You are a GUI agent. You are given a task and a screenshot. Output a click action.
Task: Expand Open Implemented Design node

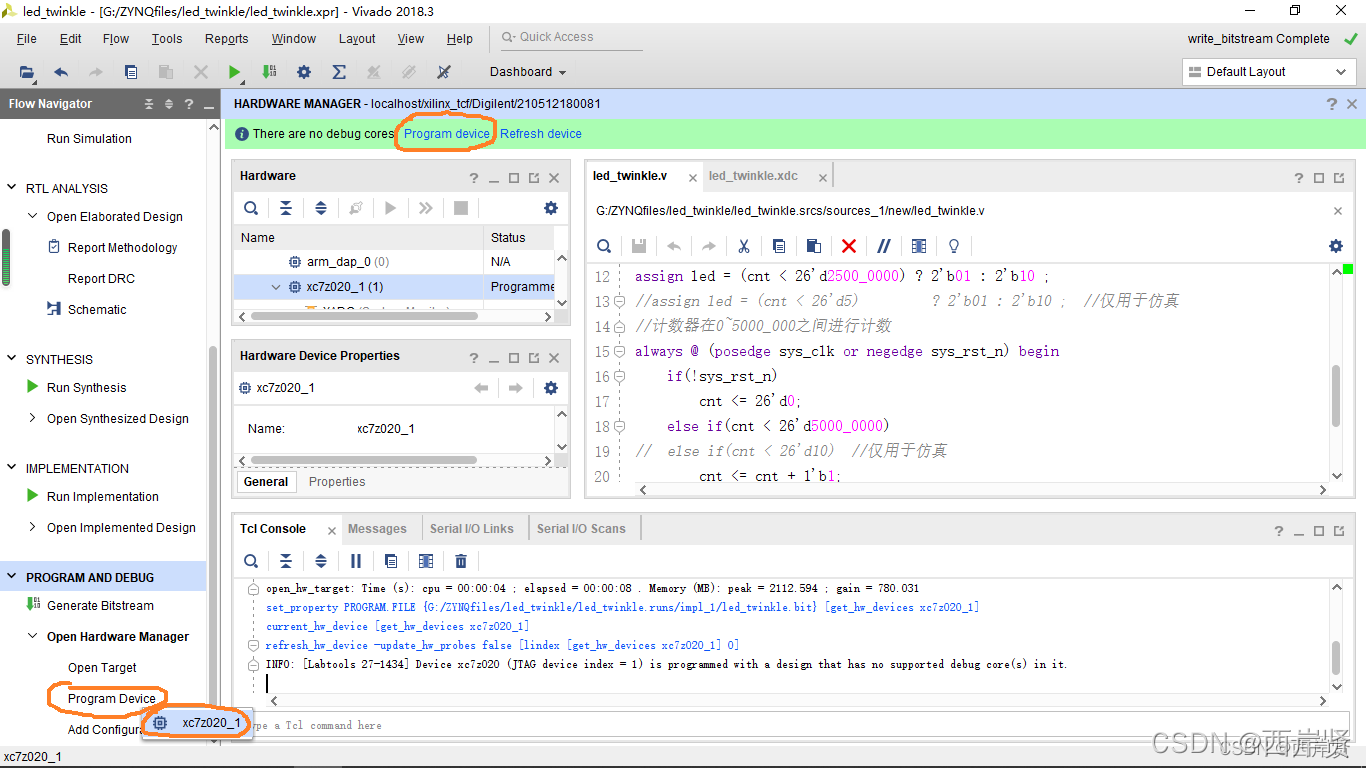[33, 527]
